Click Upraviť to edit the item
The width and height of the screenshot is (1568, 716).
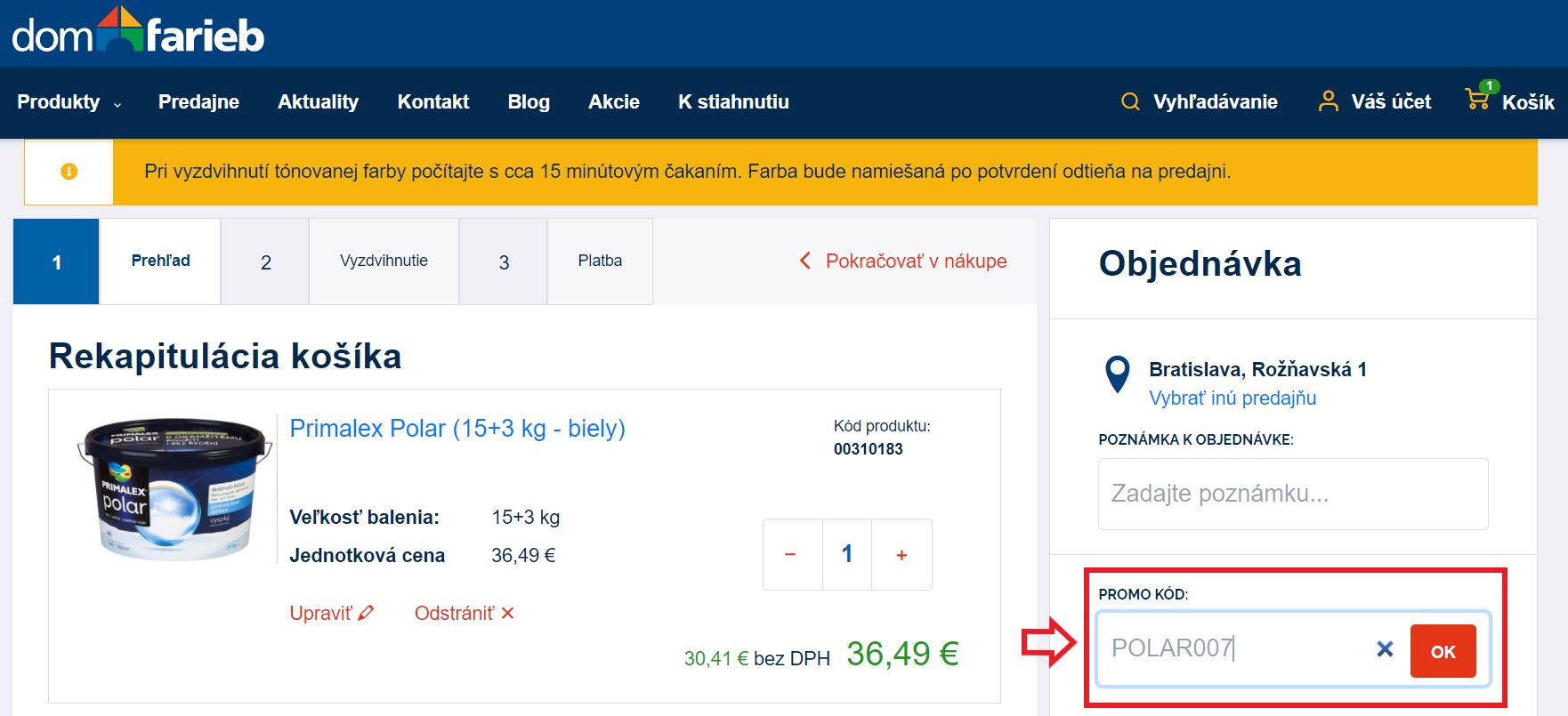[320, 613]
